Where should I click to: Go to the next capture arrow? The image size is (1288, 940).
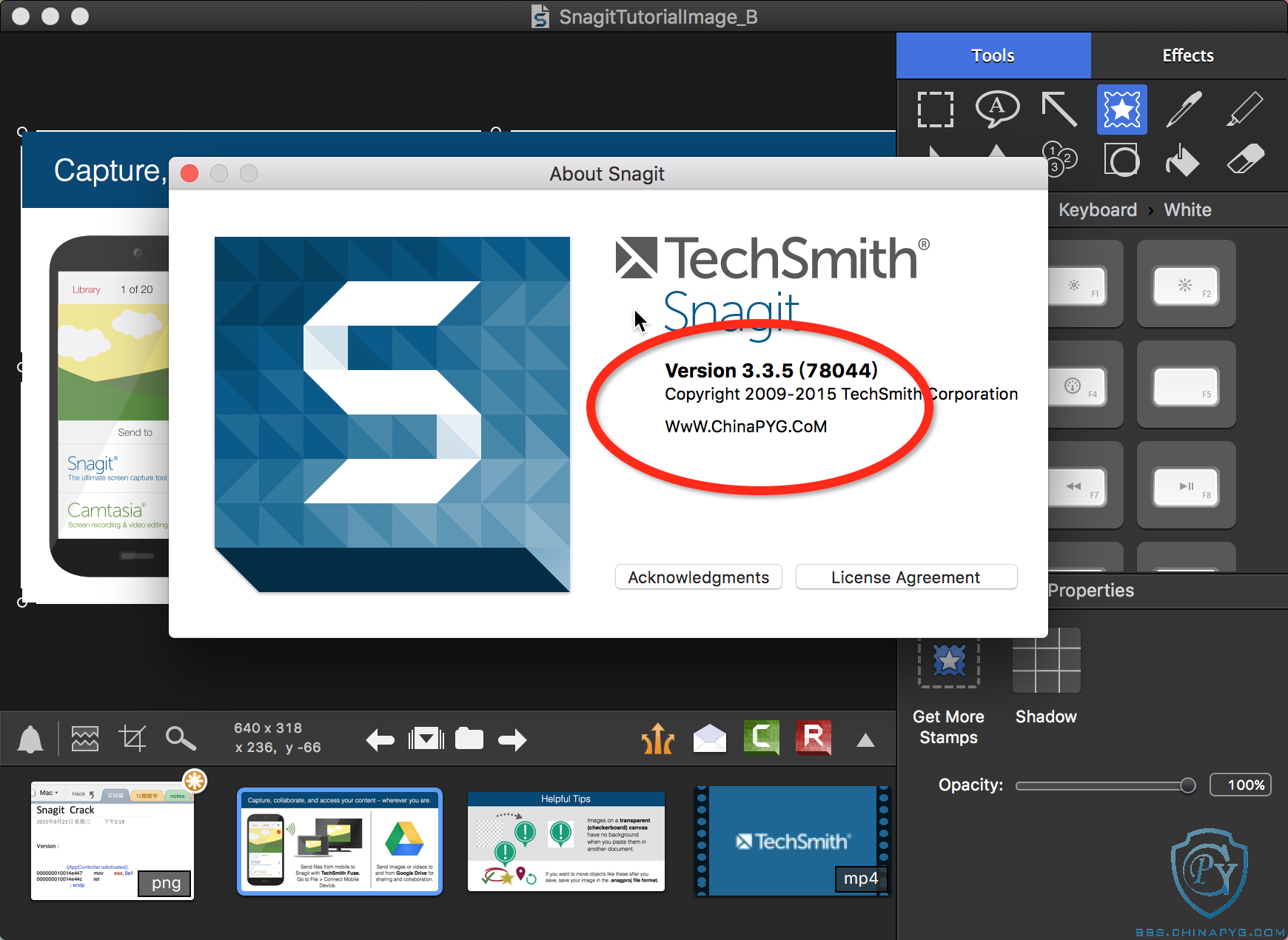click(512, 739)
